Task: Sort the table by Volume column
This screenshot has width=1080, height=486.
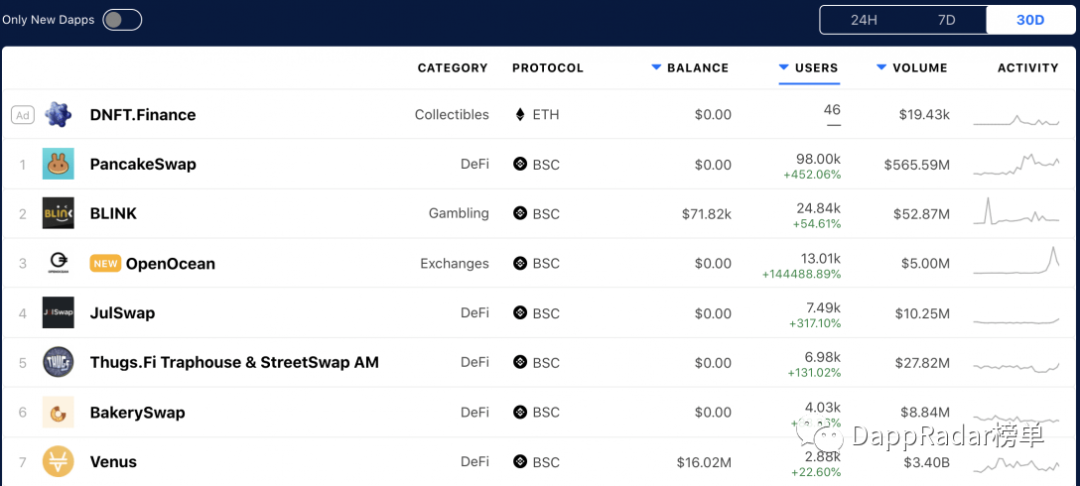Action: 912,67
